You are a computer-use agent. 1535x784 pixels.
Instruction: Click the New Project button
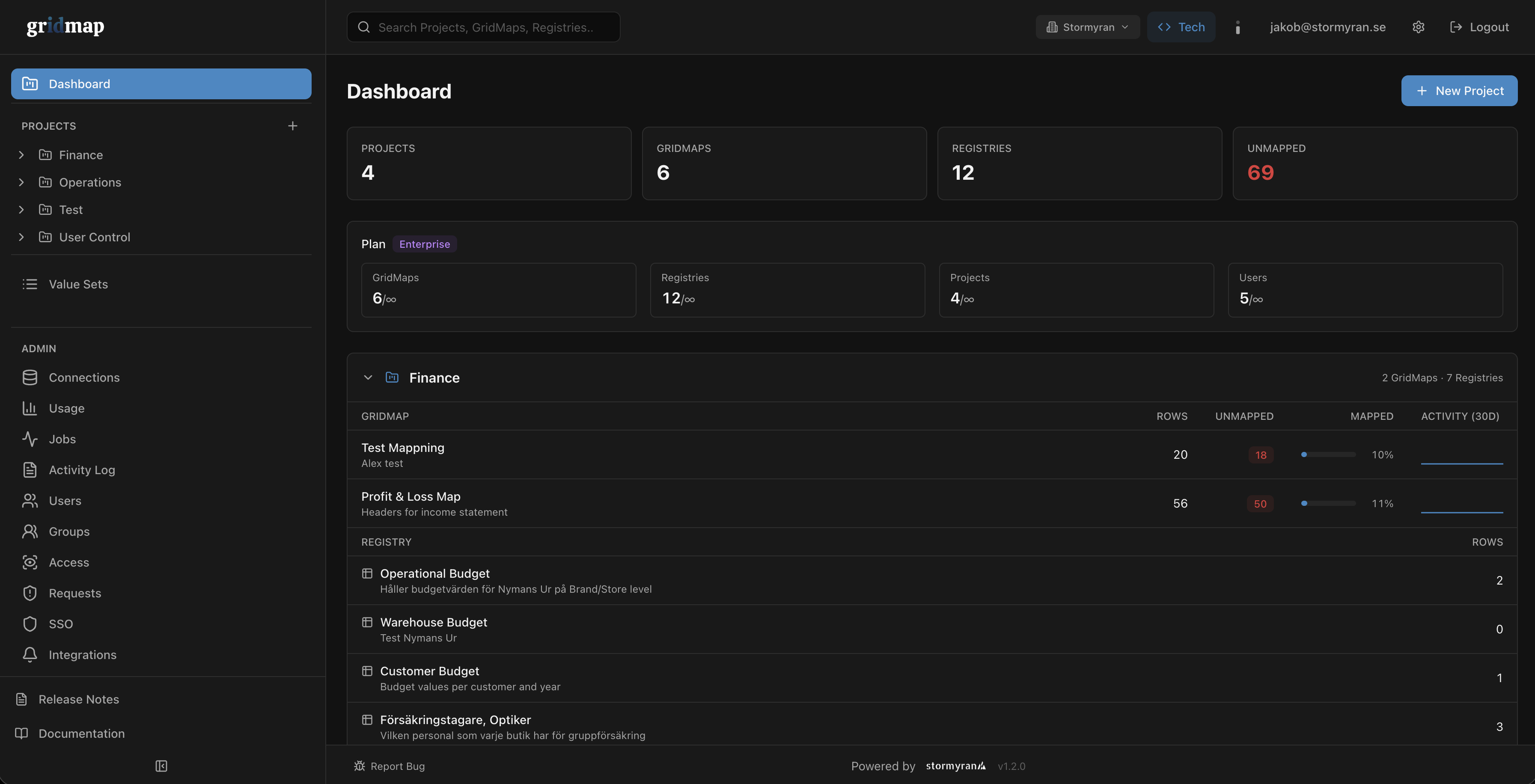coord(1459,91)
